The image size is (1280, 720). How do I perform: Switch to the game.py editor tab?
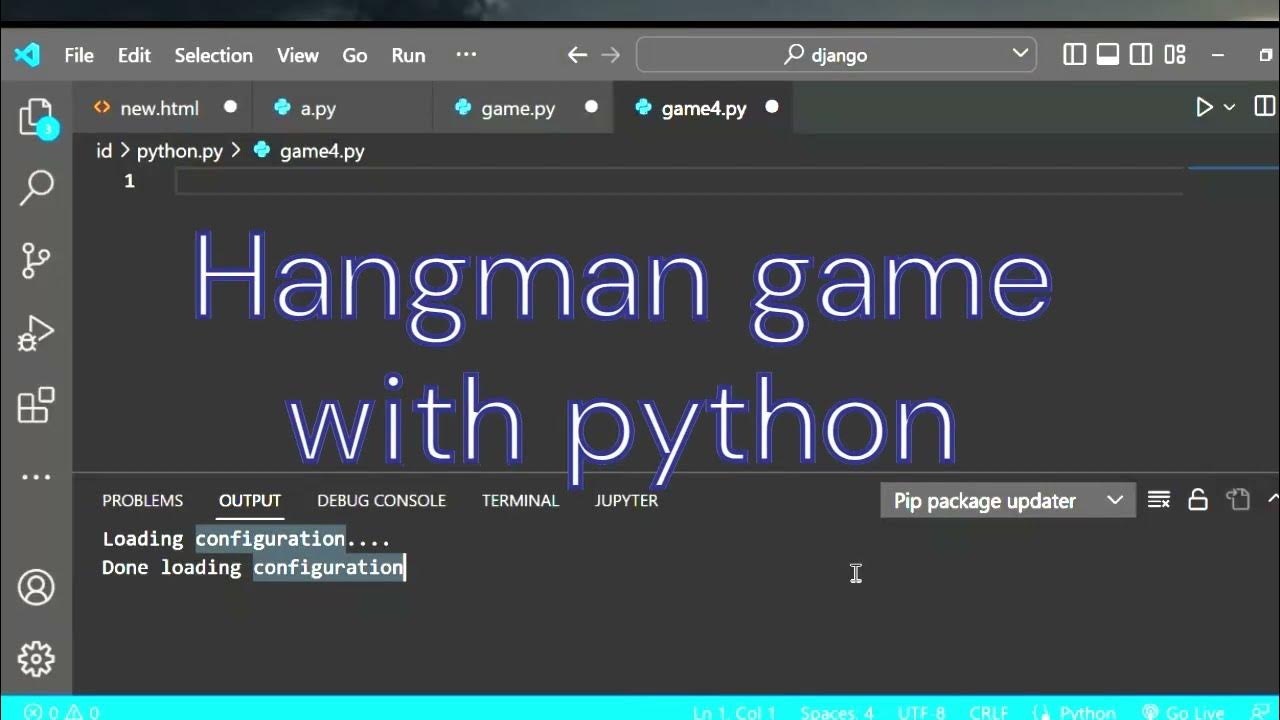tap(523, 108)
